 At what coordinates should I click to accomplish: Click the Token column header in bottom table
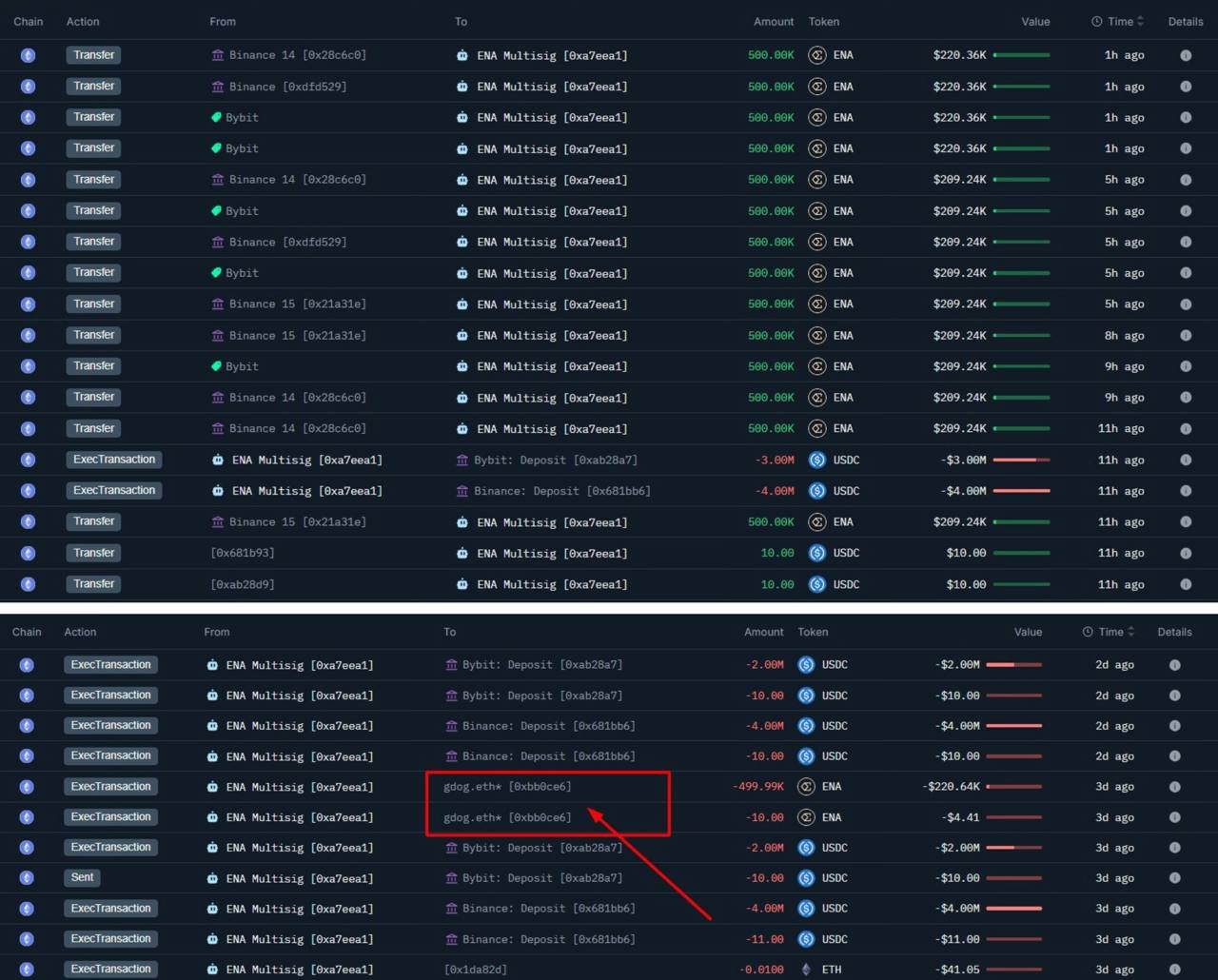[x=813, y=632]
